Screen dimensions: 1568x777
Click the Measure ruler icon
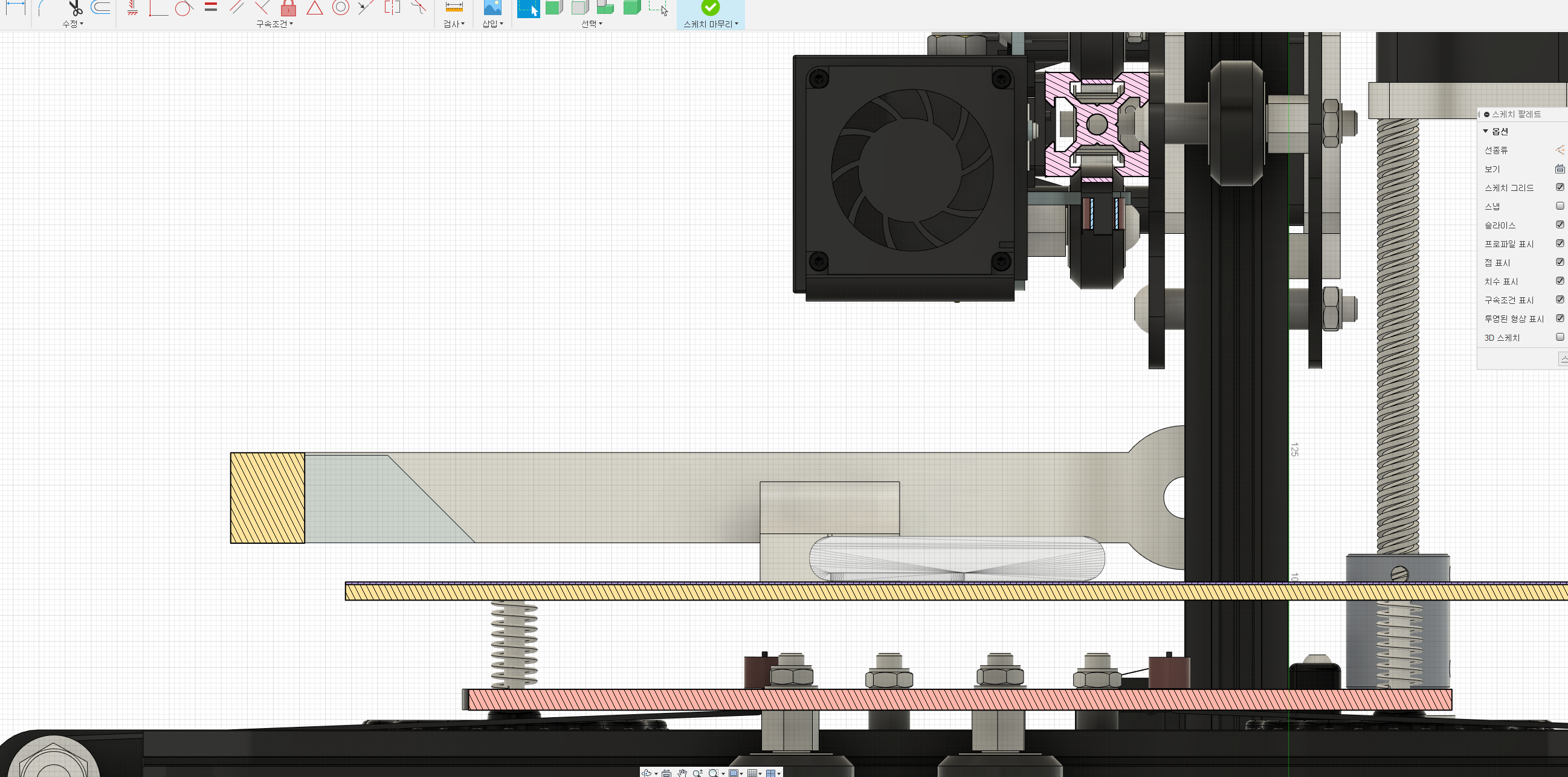point(453,7)
